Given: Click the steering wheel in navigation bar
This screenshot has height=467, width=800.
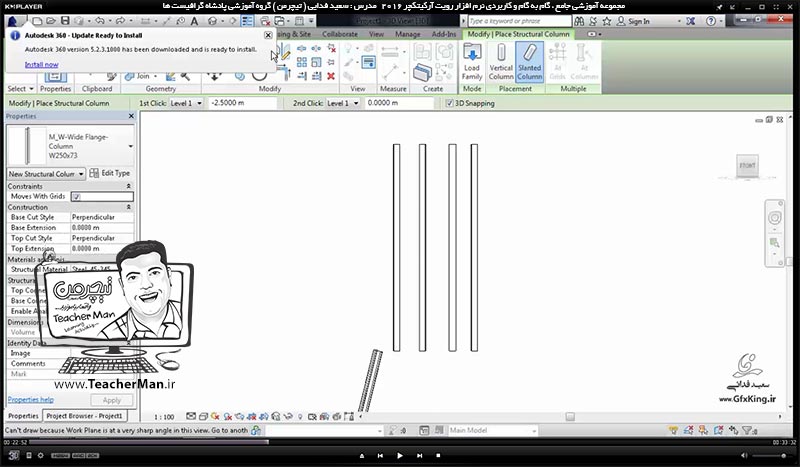Looking at the screenshot, I should pyautogui.click(x=774, y=218).
